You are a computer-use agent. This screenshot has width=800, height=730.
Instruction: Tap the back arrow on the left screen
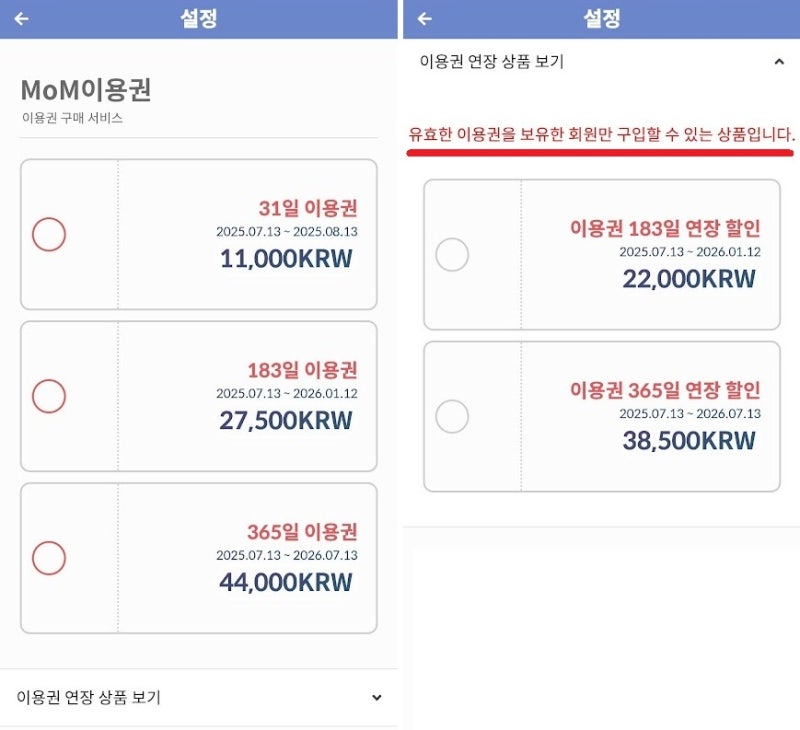[21, 18]
